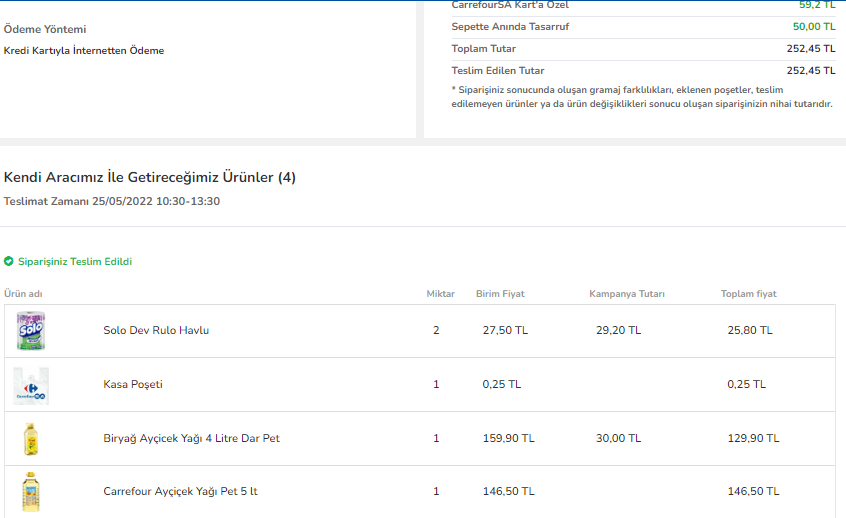Image resolution: width=846 pixels, height=518 pixels.
Task: Click the footnote about gramaj farklılıkları
Action: click(642, 97)
